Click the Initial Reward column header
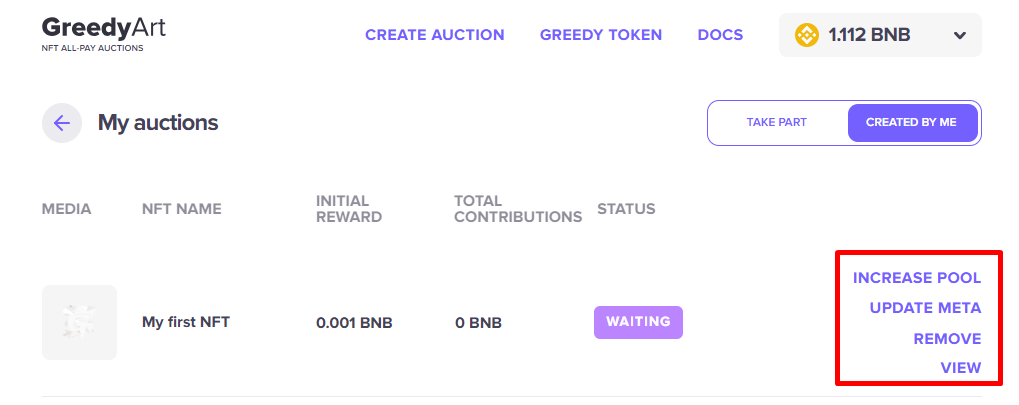1019x405 pixels. [x=348, y=209]
